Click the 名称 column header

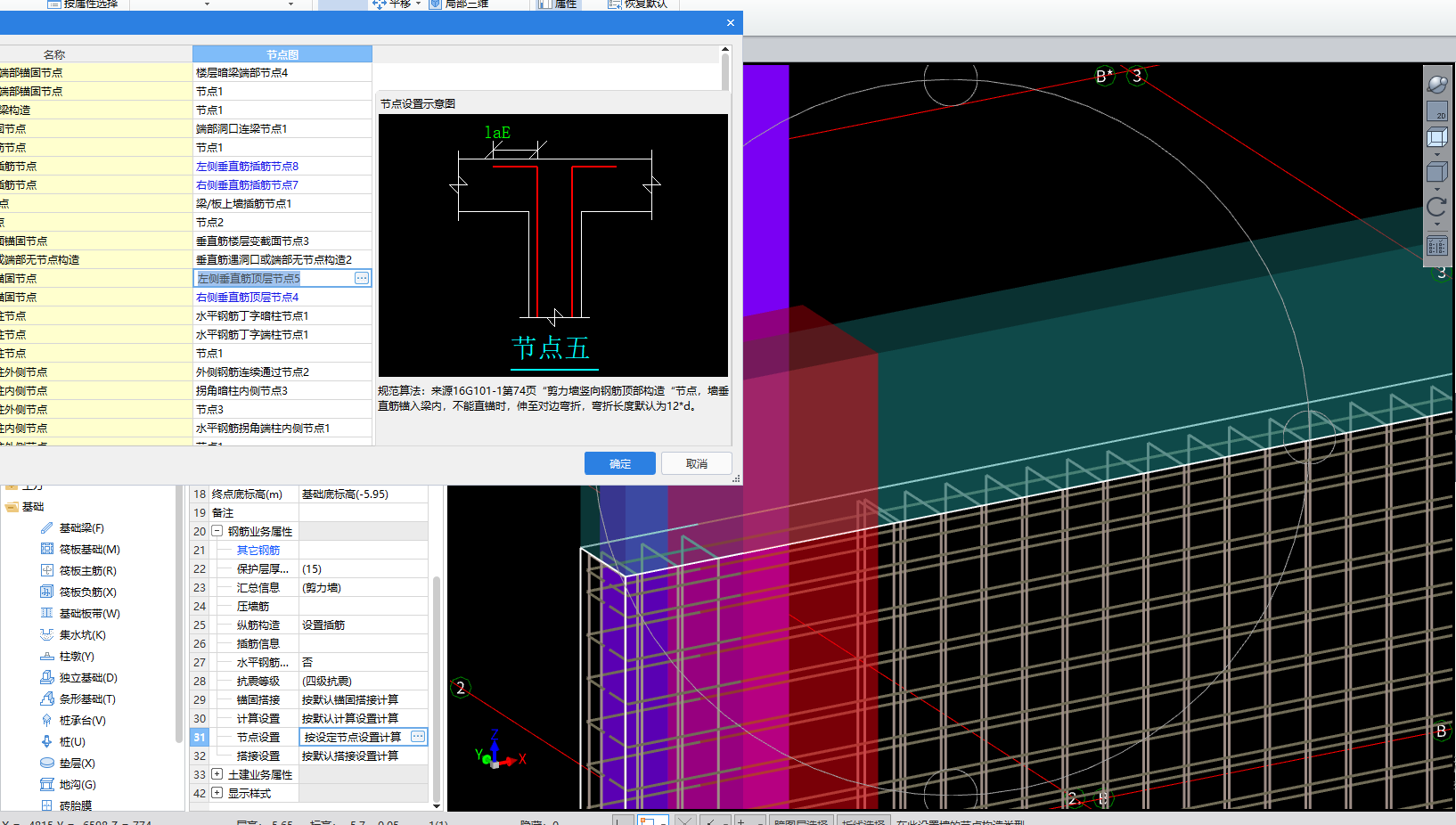point(54,54)
